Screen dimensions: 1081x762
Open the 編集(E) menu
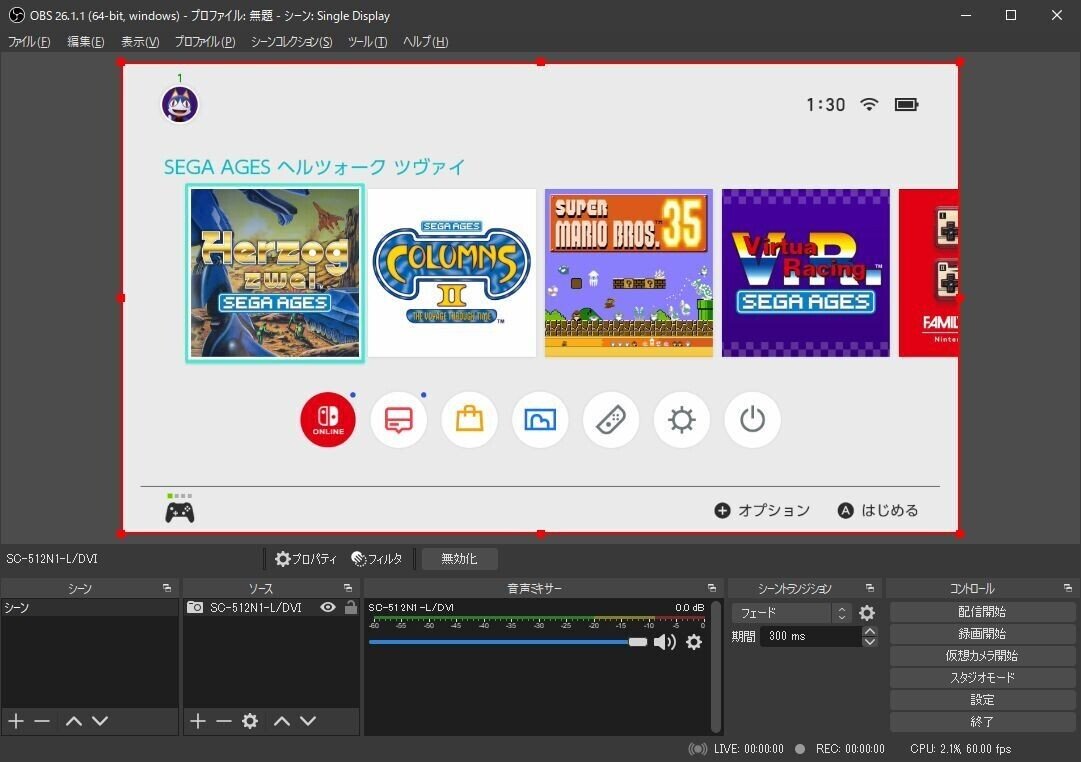click(85, 41)
